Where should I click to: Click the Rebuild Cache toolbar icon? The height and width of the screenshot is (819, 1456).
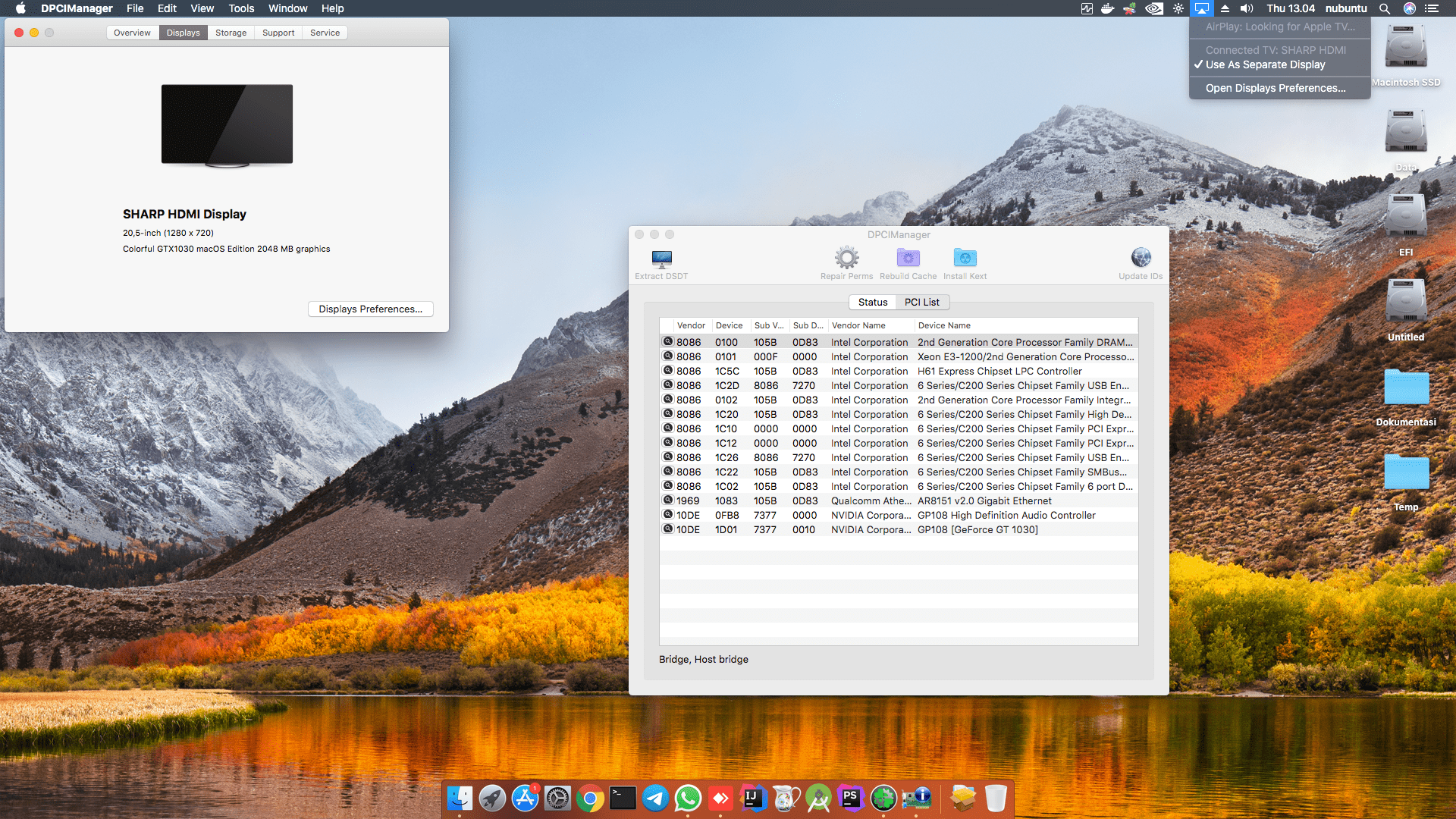(908, 259)
